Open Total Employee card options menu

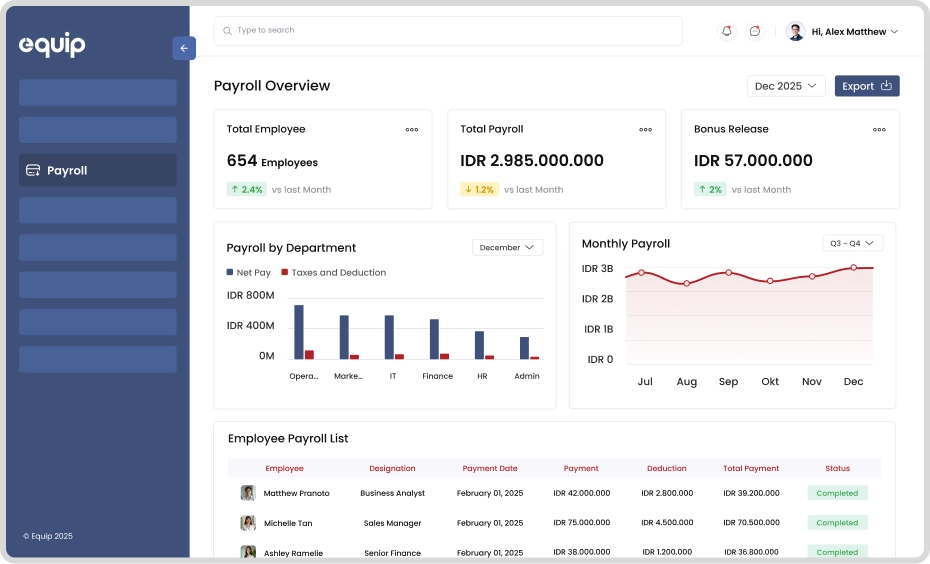tap(412, 130)
